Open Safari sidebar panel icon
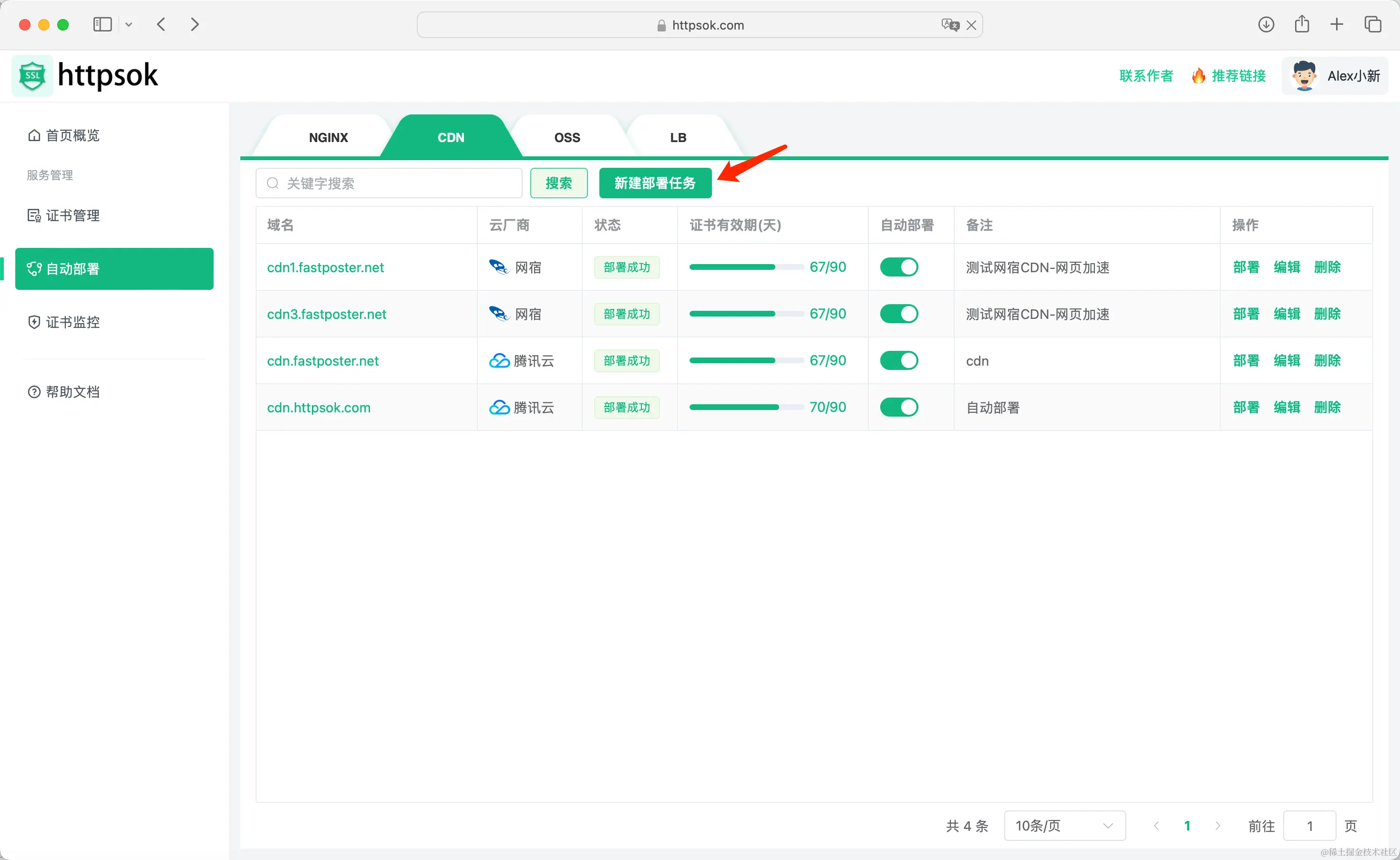 [x=103, y=24]
